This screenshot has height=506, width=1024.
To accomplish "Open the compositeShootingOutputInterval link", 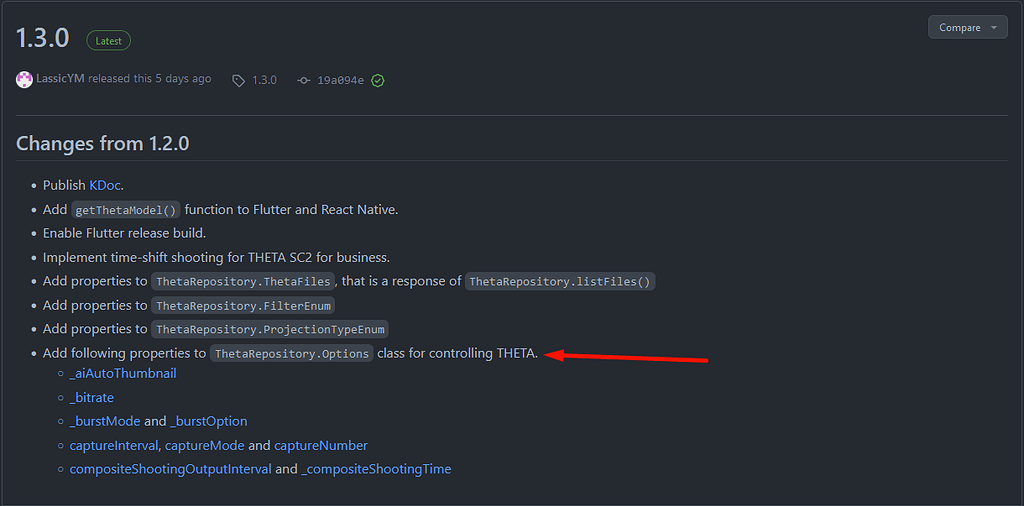I will pos(170,469).
